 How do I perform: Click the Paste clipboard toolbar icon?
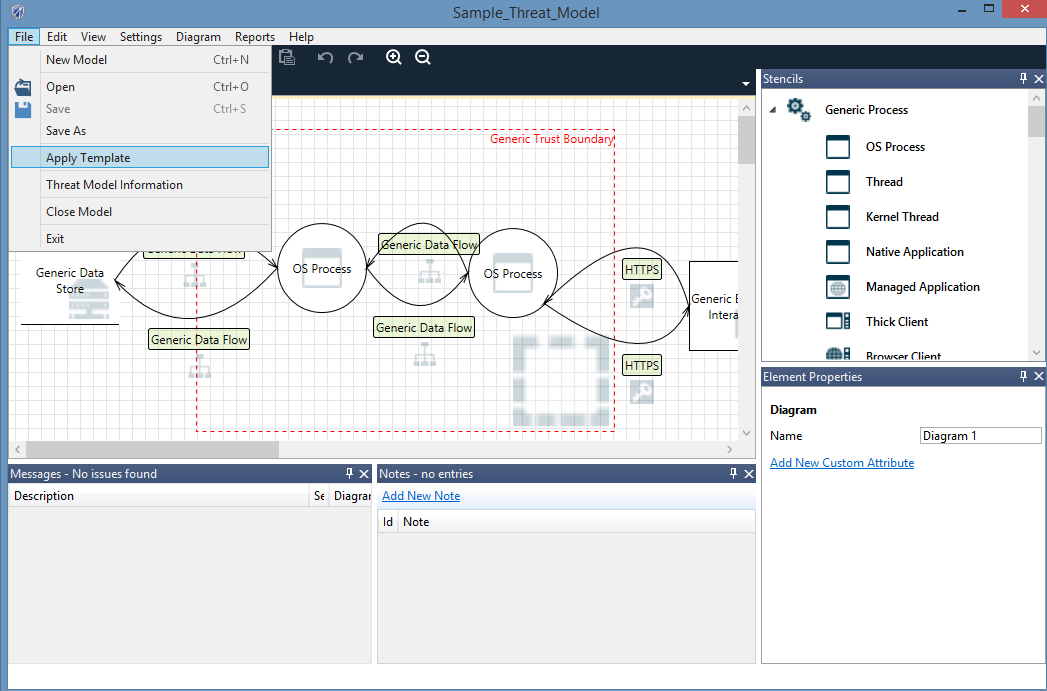click(x=287, y=58)
